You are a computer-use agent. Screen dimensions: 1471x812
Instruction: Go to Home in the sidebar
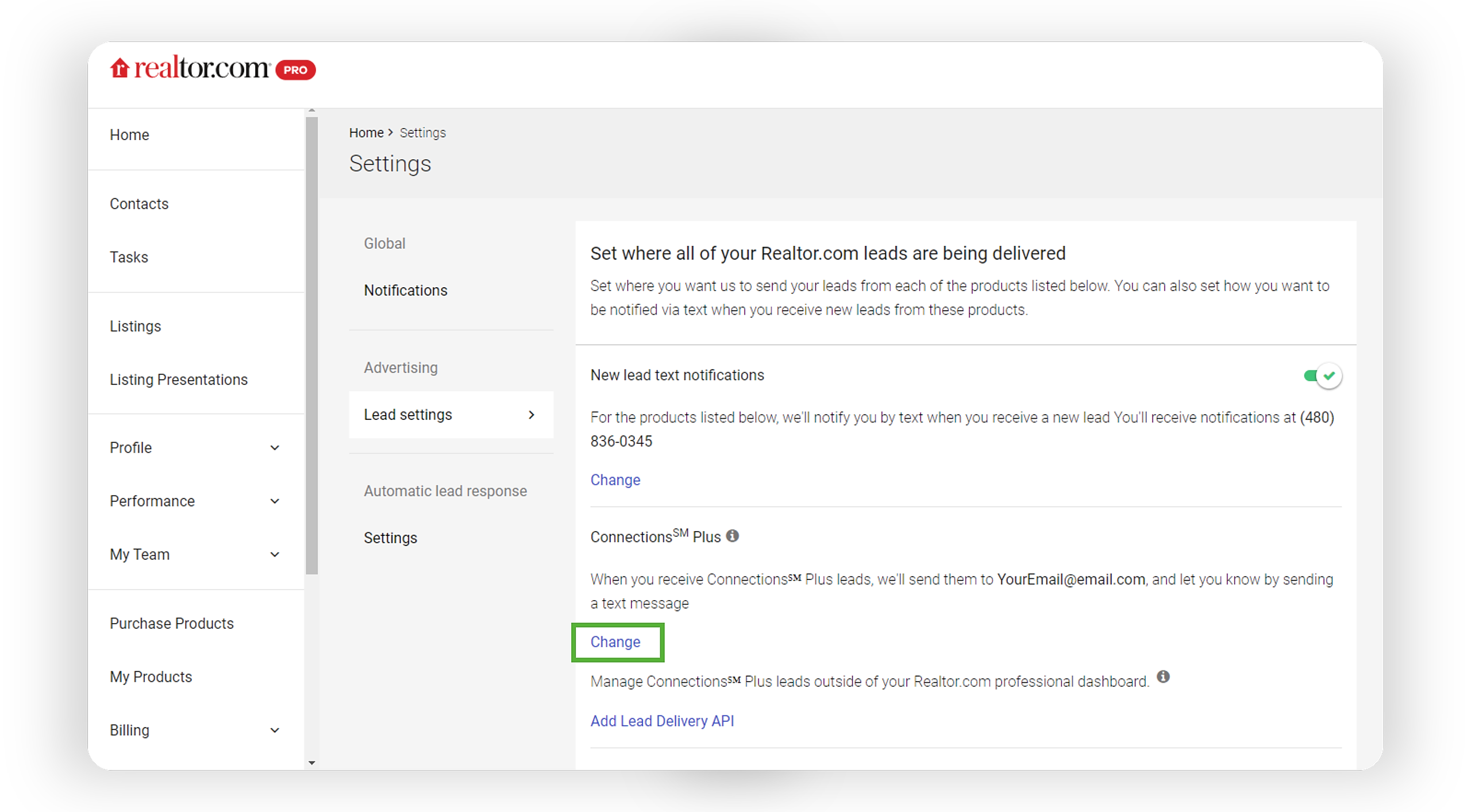[129, 135]
